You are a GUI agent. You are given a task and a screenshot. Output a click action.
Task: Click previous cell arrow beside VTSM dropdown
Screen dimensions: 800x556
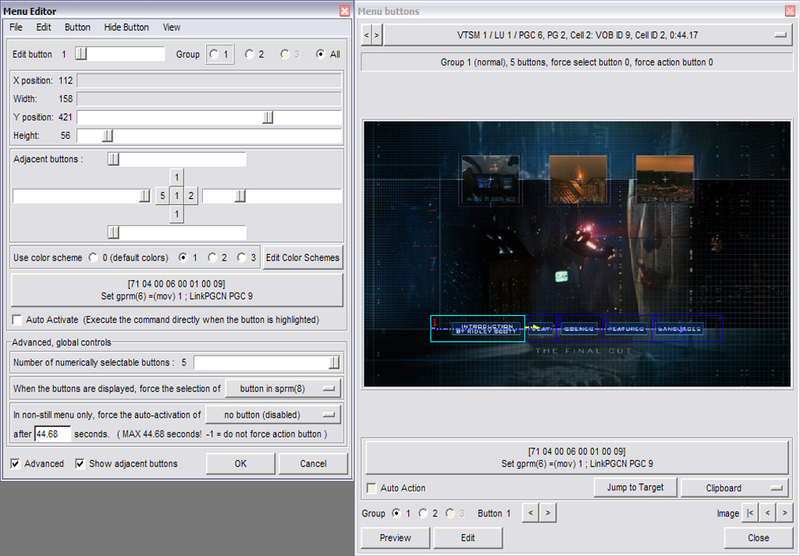click(x=366, y=35)
